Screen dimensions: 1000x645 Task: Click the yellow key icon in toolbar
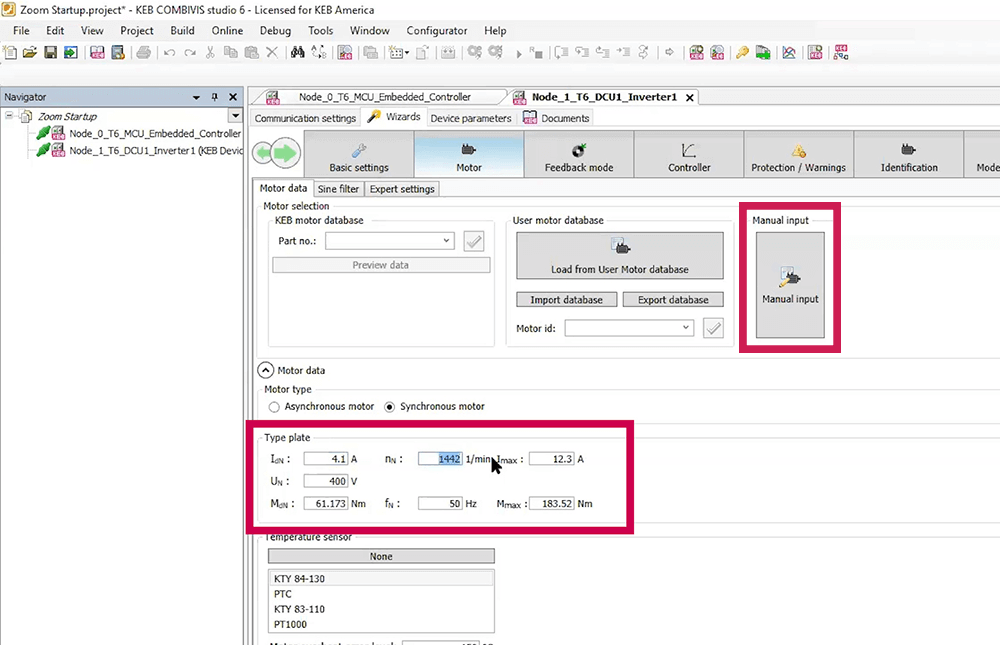pos(742,52)
